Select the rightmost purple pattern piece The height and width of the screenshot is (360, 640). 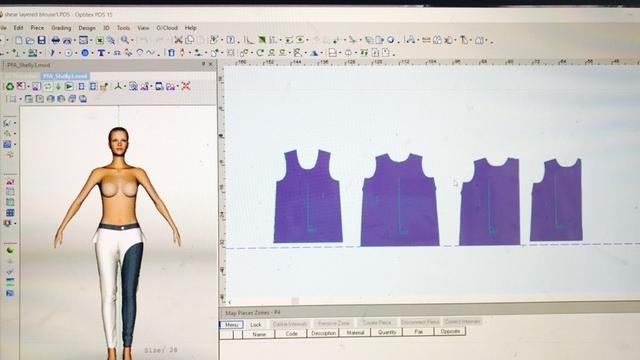click(556, 200)
